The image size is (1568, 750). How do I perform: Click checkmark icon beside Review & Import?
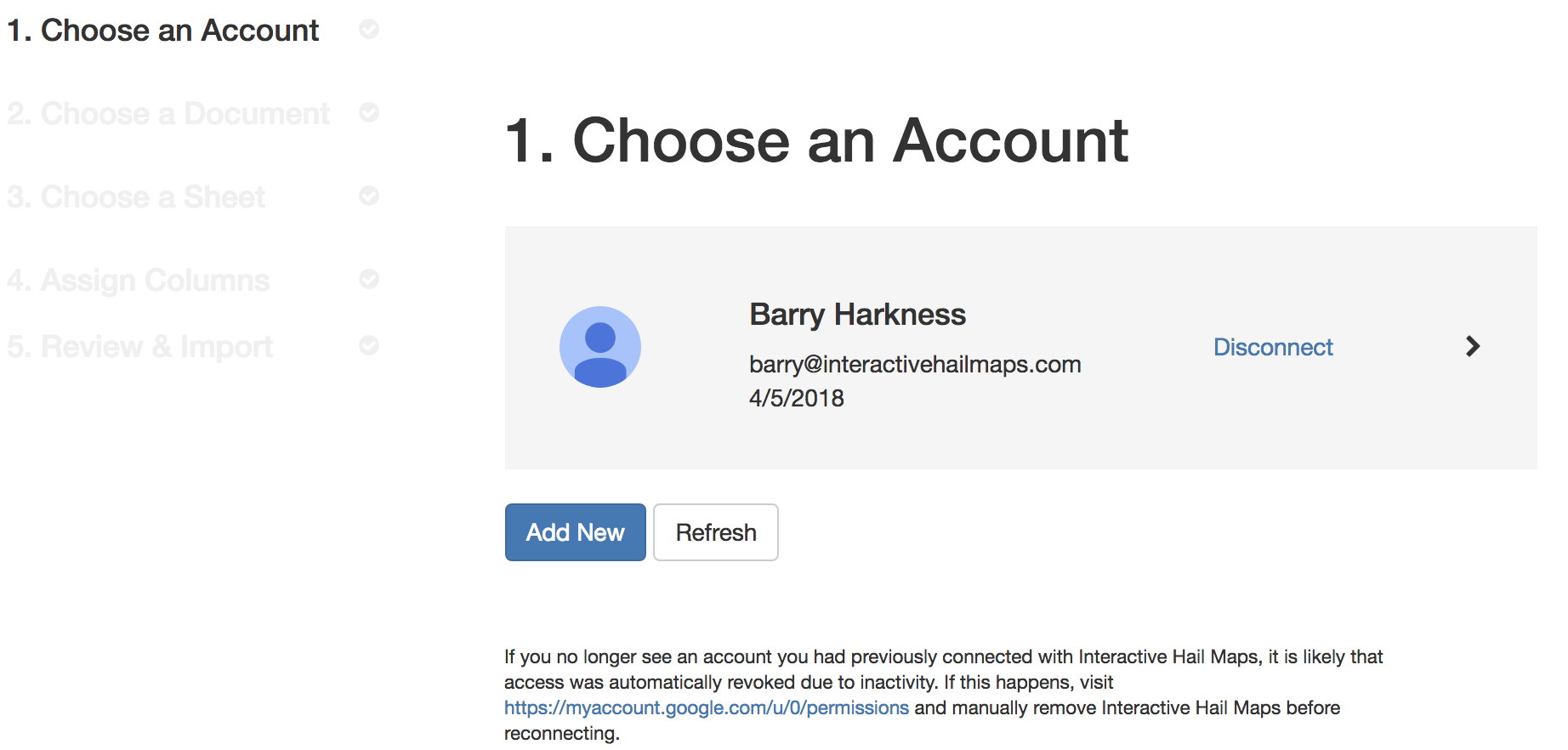tap(369, 345)
